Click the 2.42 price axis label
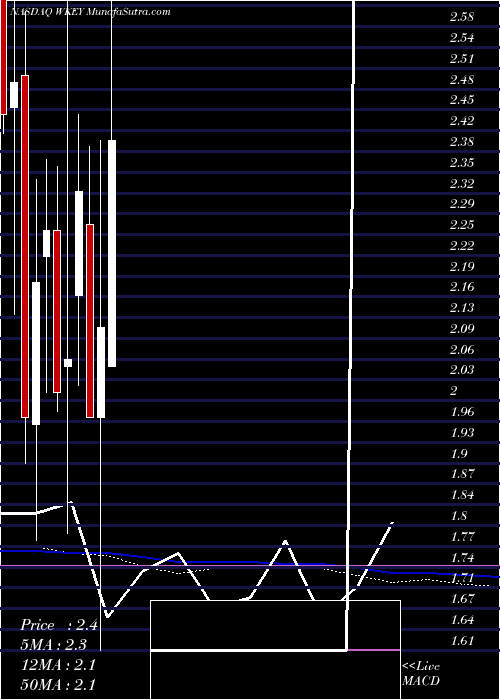The image size is (500, 700). tap(462, 121)
